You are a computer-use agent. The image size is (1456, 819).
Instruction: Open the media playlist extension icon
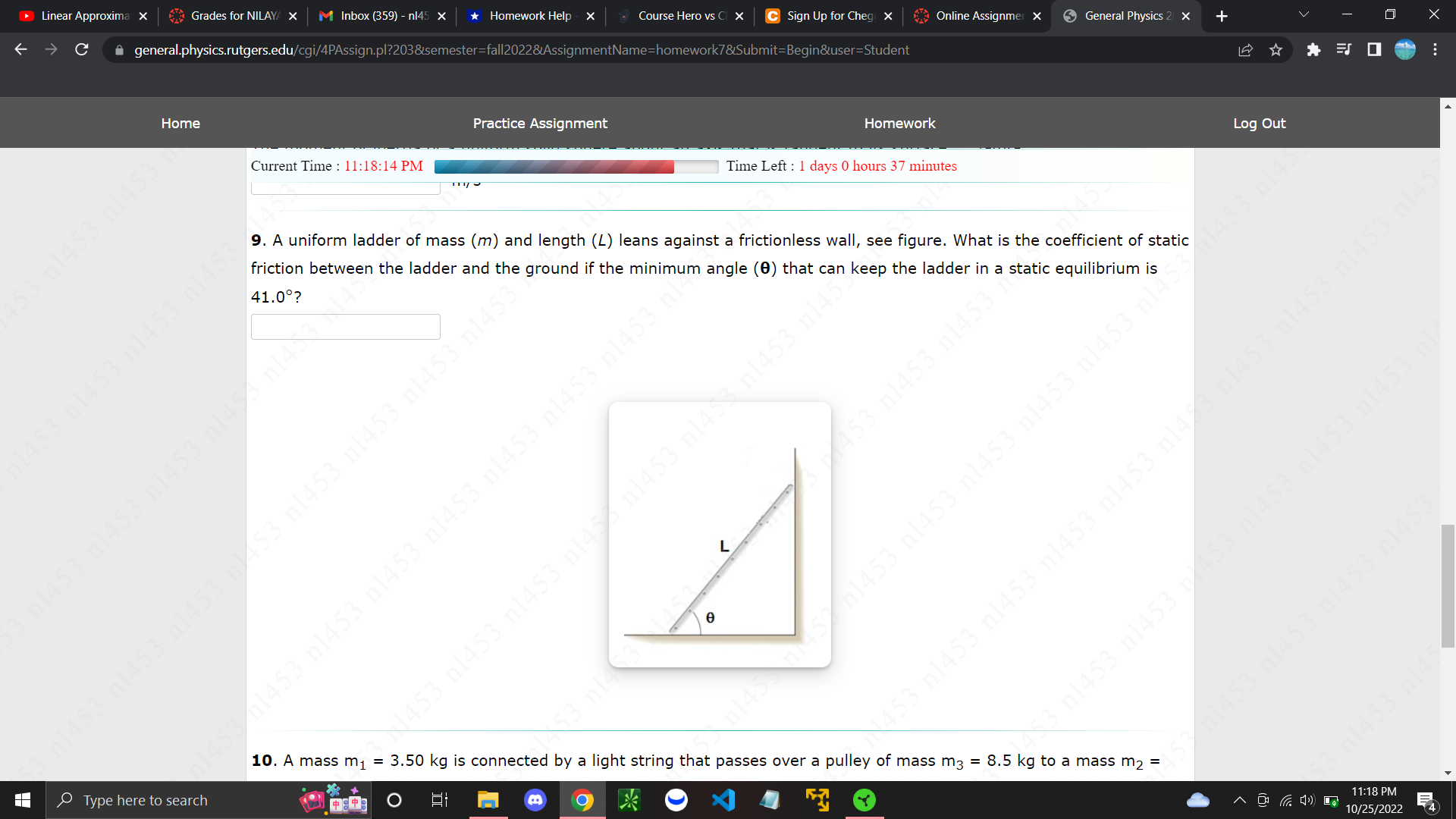pos(1344,49)
